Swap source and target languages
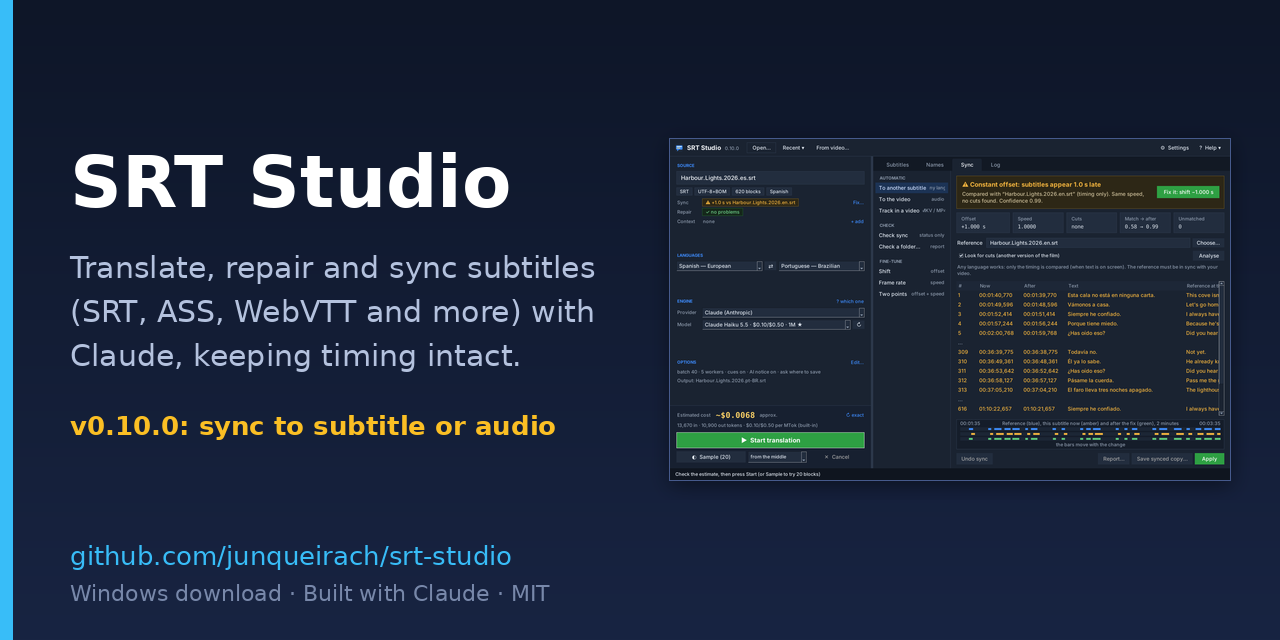Image resolution: width=1280 pixels, height=640 pixels. [x=771, y=266]
